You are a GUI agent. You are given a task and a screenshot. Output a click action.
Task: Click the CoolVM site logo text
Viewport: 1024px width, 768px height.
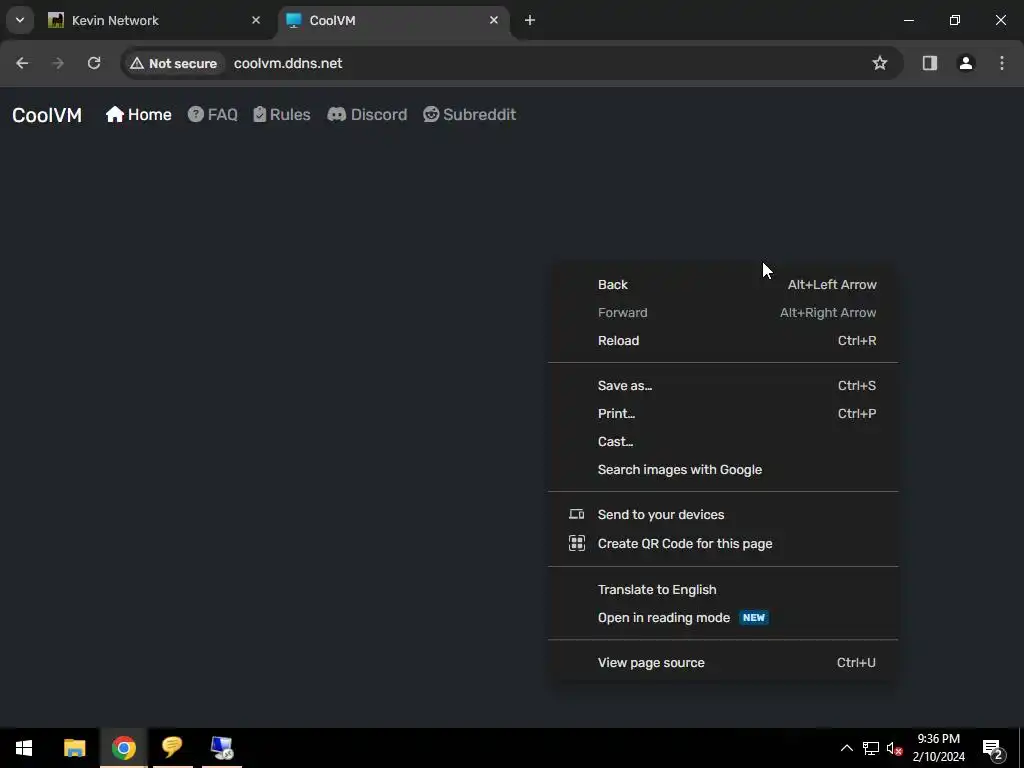coord(47,115)
